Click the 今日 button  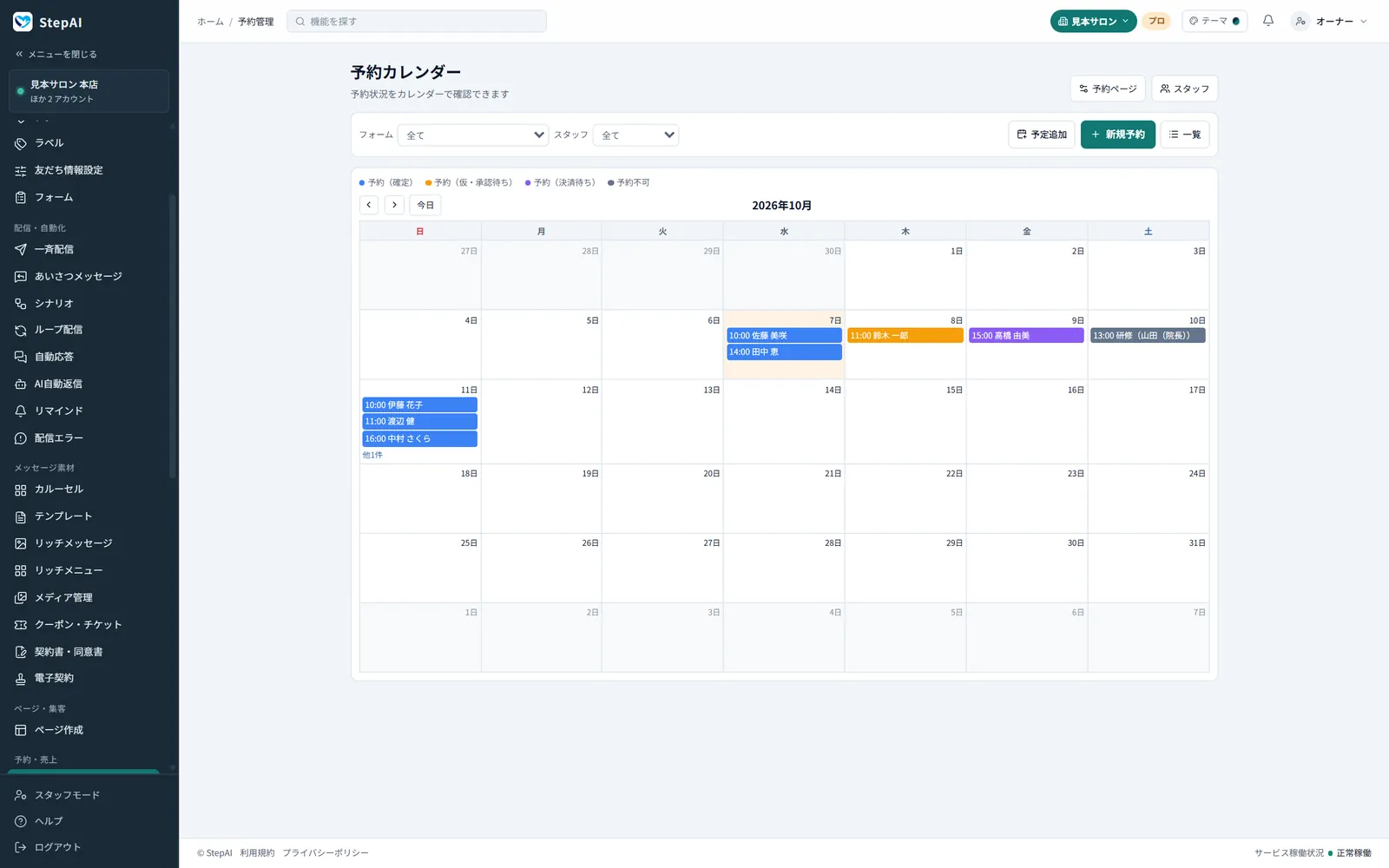point(425,205)
